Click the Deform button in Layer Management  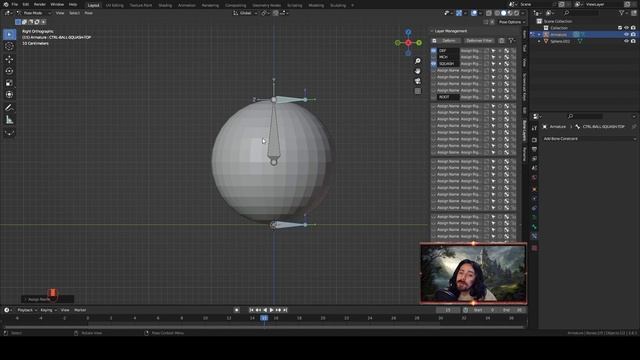click(449, 40)
